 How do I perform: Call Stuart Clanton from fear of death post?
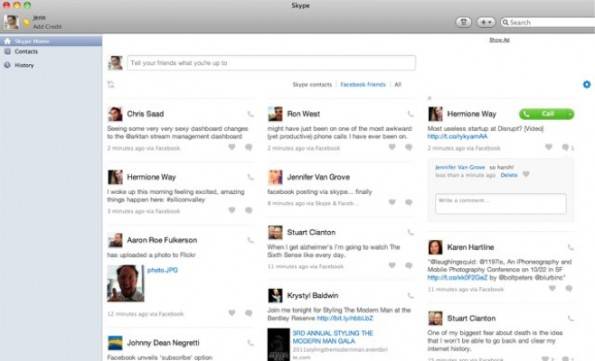click(571, 318)
